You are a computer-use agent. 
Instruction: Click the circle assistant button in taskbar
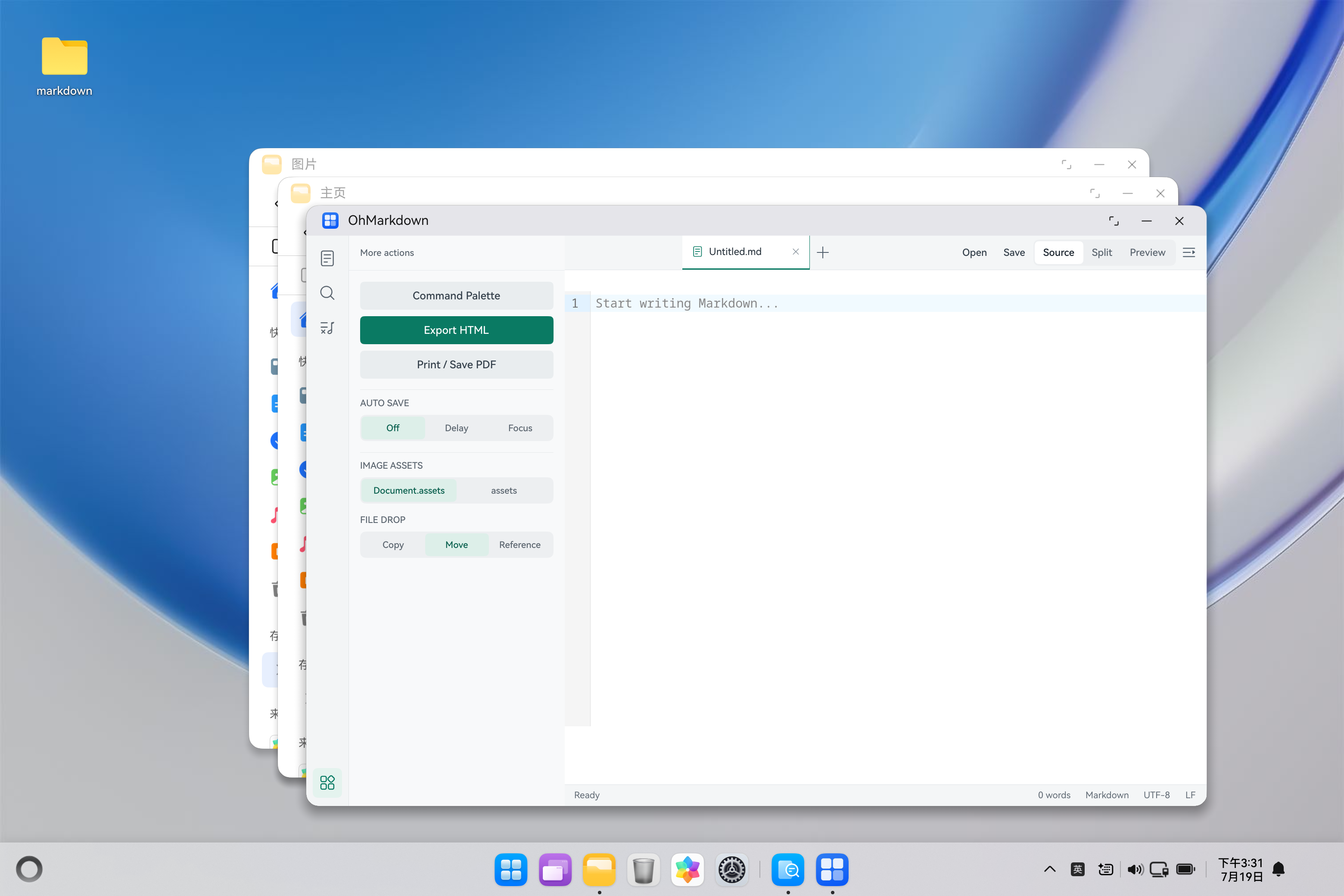point(29,869)
